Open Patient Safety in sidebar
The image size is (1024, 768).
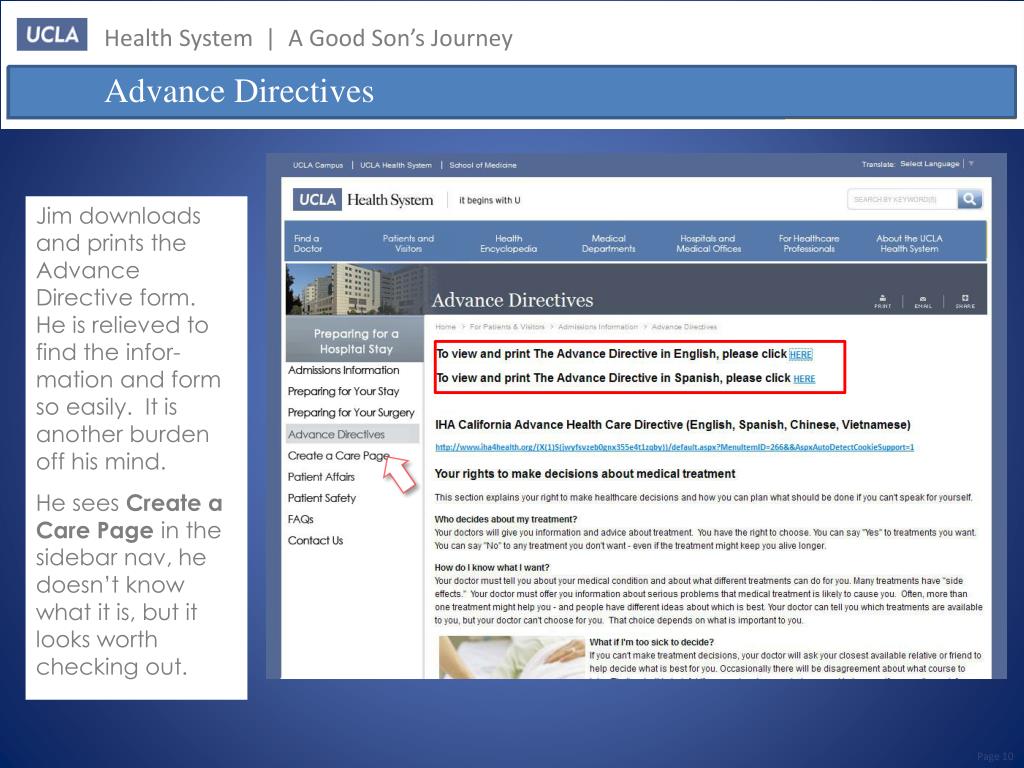tap(322, 498)
